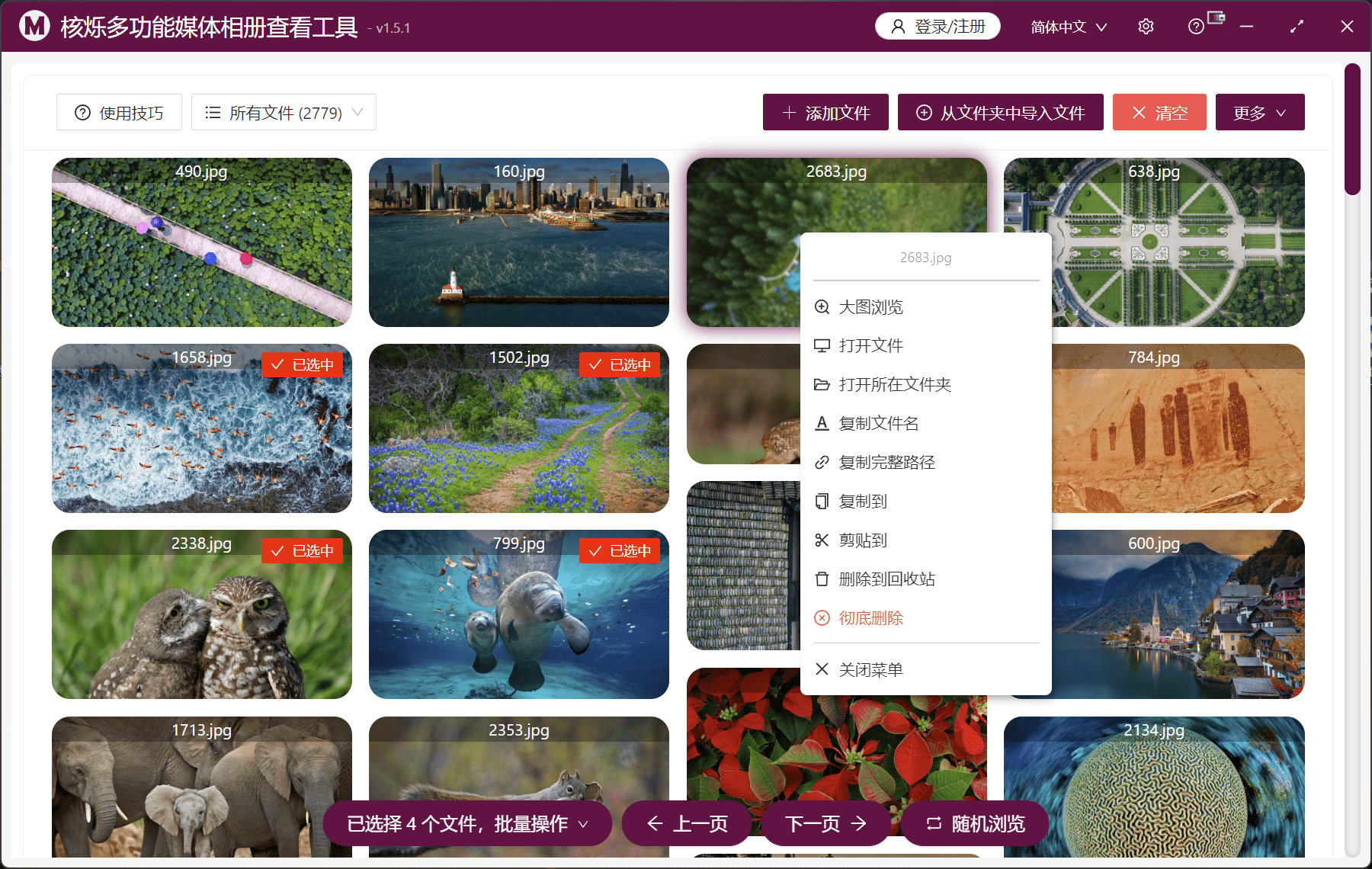Choose 彻底删除 from context menu

coord(926,617)
